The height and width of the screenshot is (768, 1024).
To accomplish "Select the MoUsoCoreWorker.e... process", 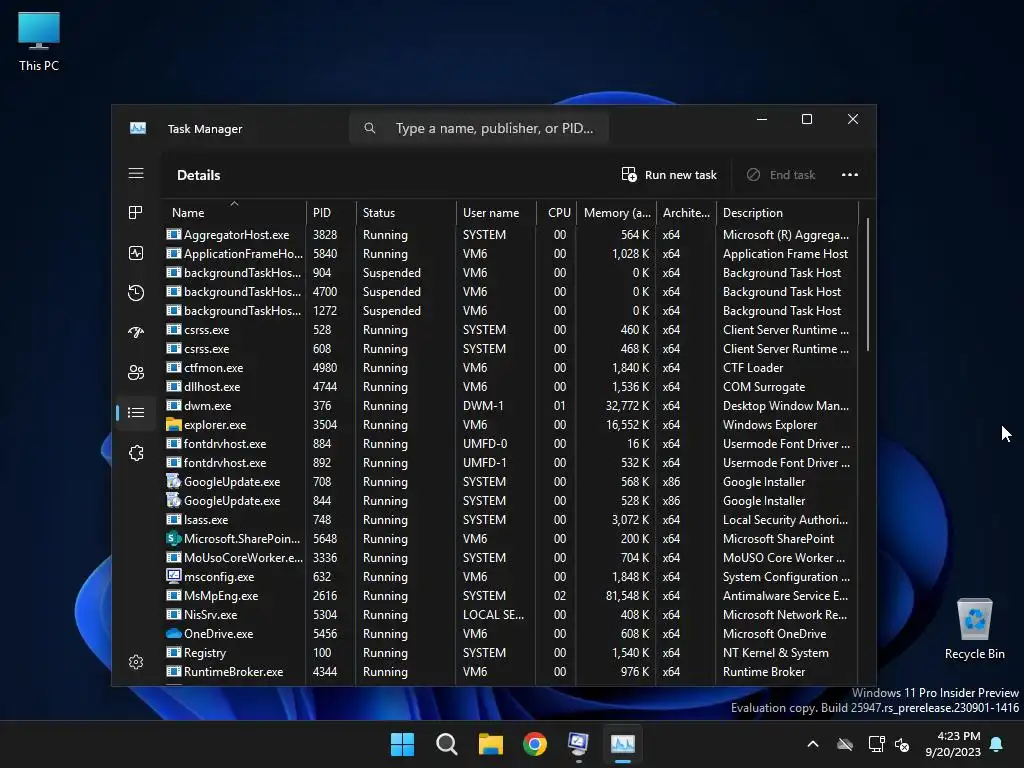I will 511,558.
